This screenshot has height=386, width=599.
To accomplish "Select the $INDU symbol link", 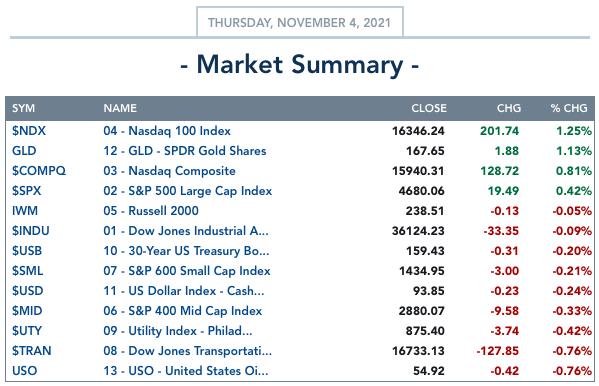I will click(x=31, y=230).
